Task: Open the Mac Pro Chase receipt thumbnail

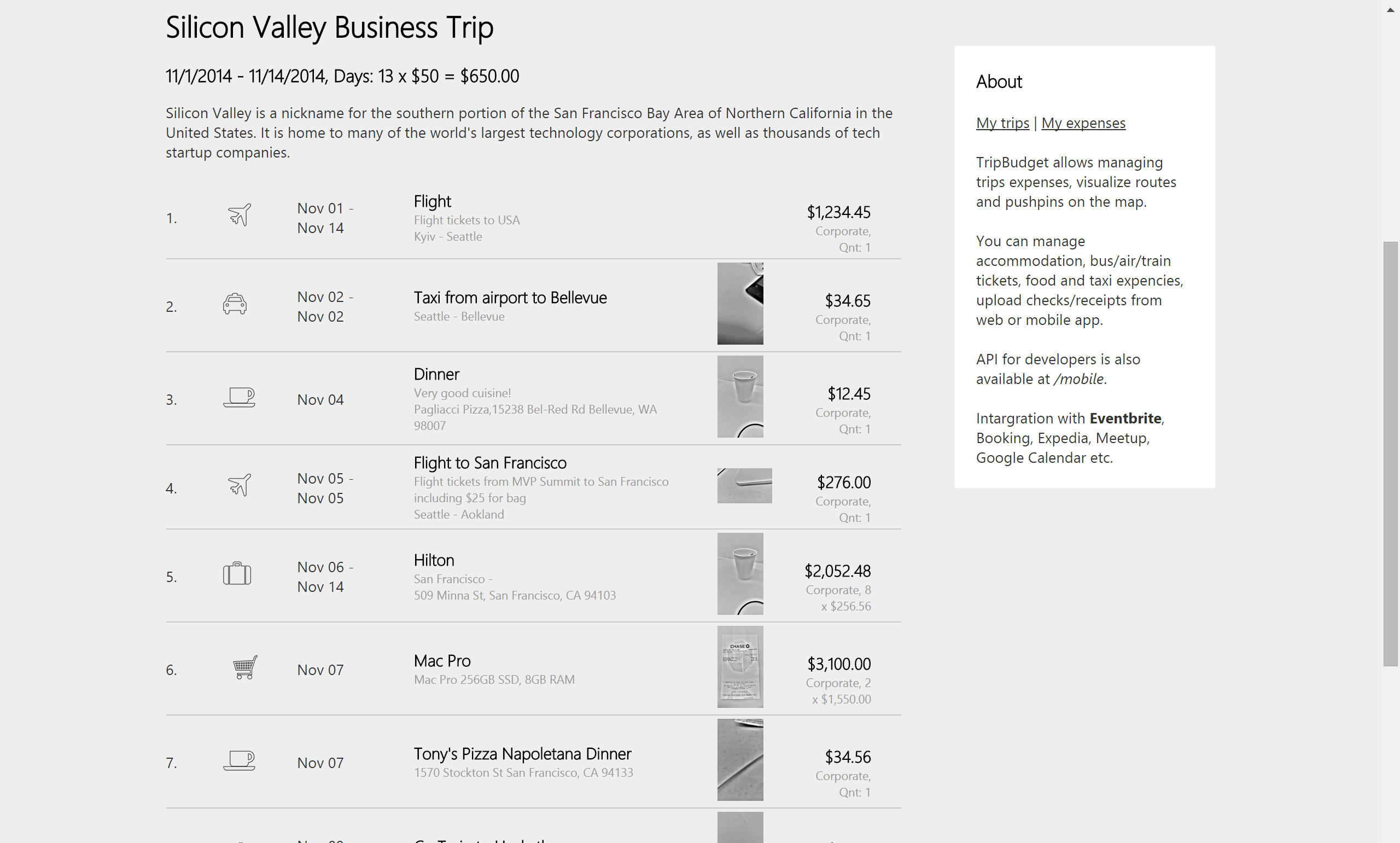Action: tap(740, 667)
